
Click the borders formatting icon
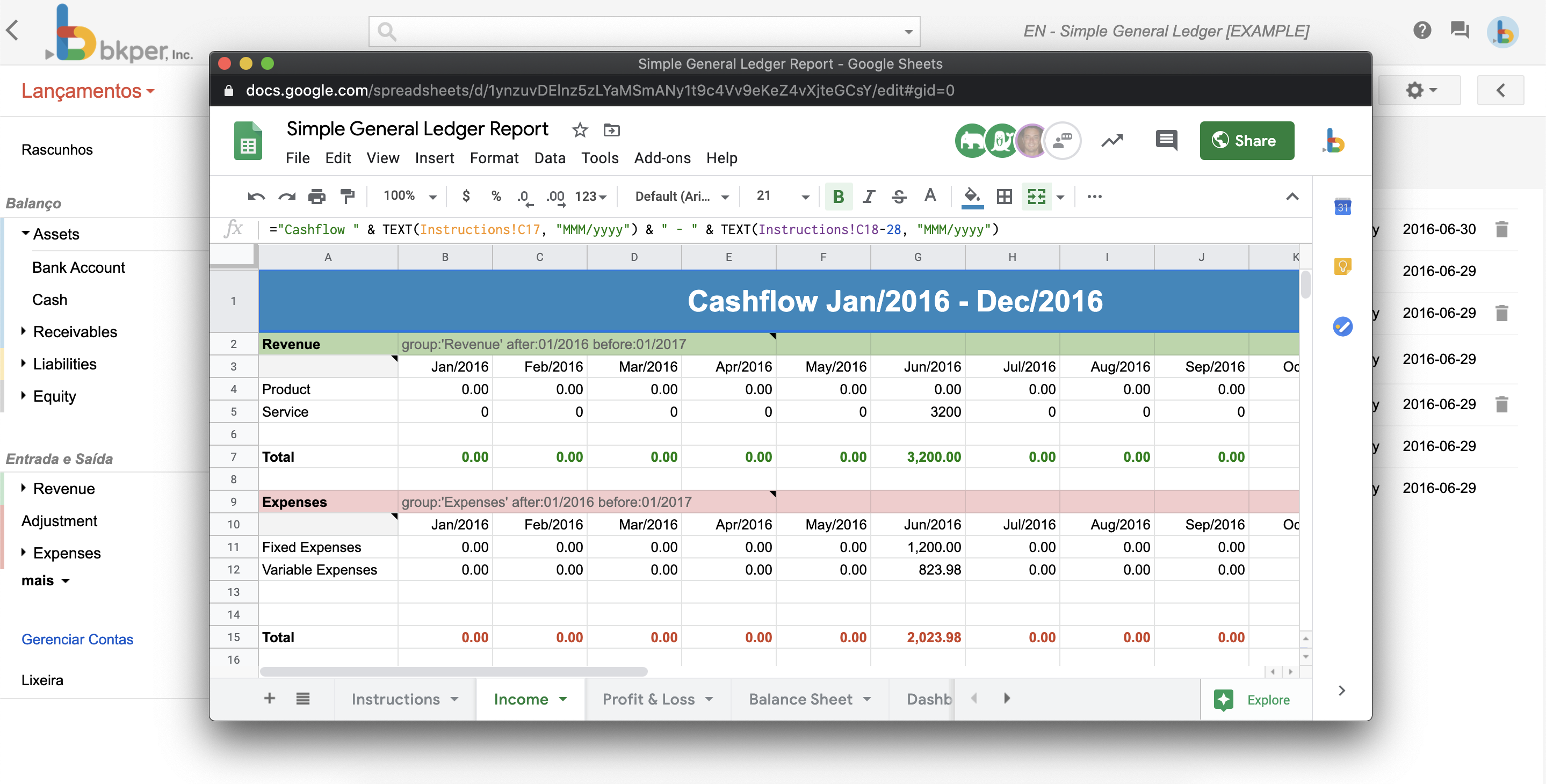point(1005,196)
